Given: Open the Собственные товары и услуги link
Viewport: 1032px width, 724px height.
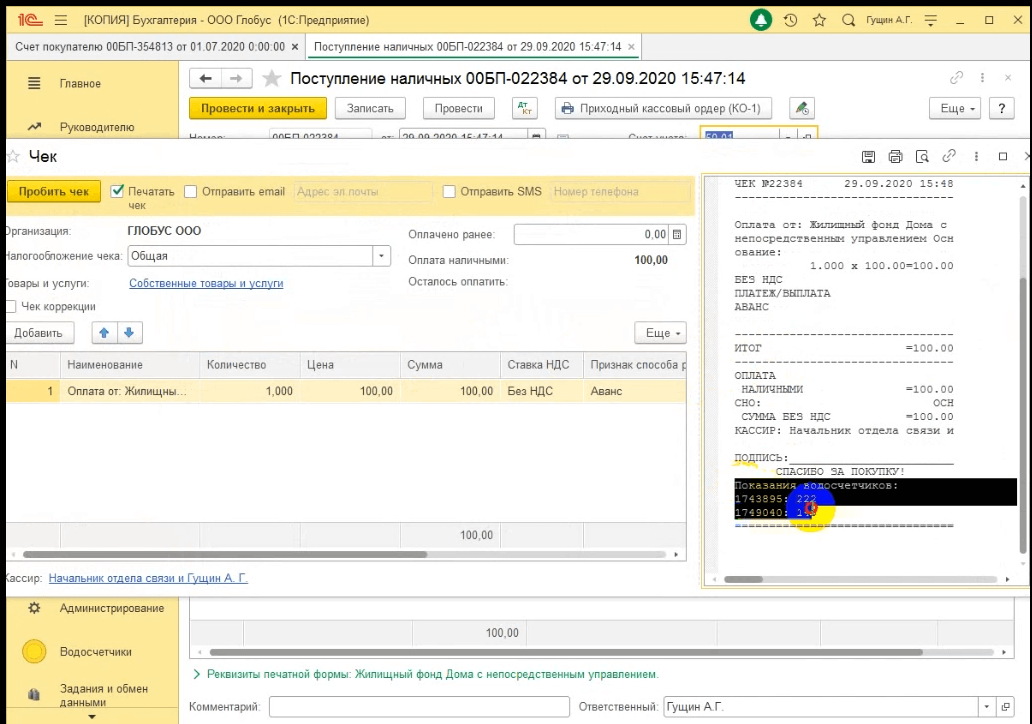Looking at the screenshot, I should tap(206, 283).
